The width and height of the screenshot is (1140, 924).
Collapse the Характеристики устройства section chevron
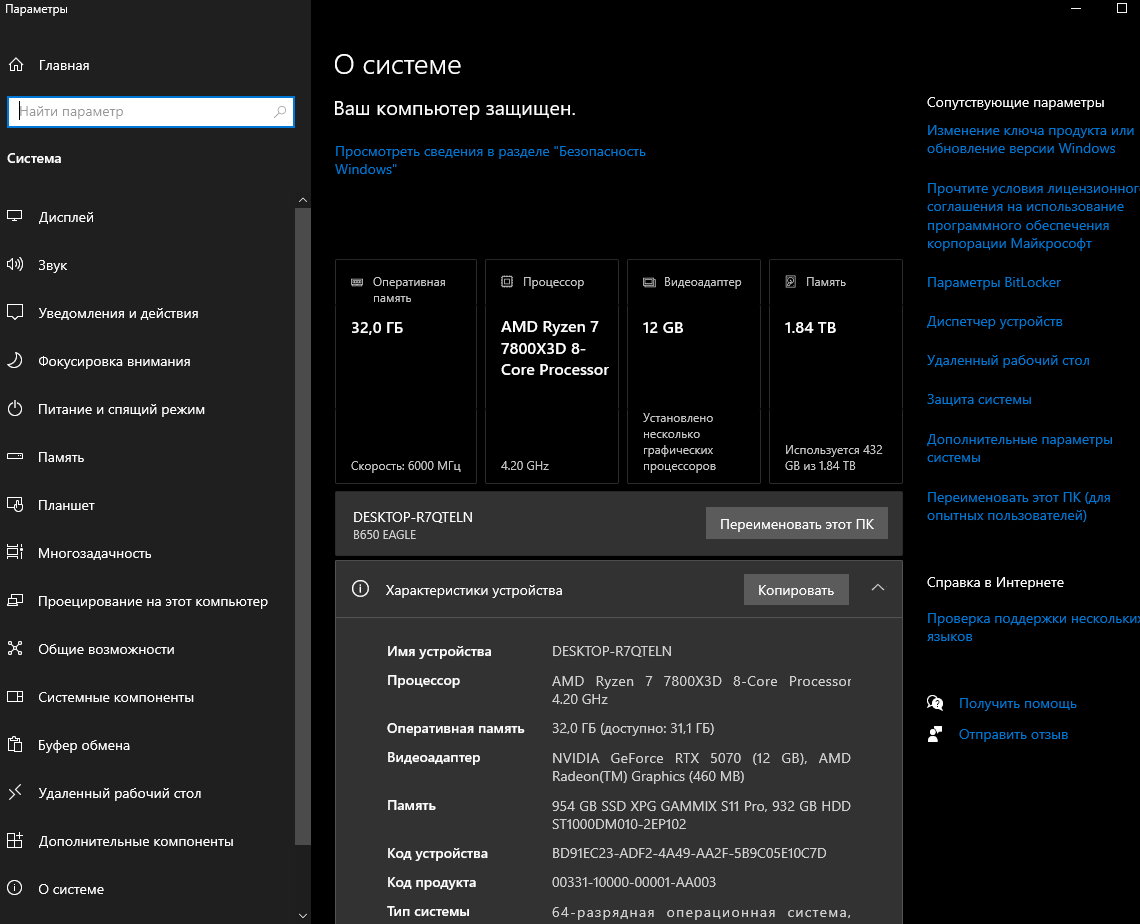pos(878,589)
